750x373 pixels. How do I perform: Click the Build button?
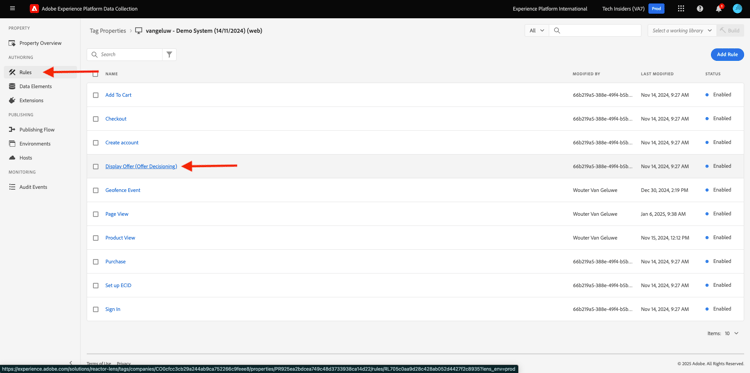point(730,30)
